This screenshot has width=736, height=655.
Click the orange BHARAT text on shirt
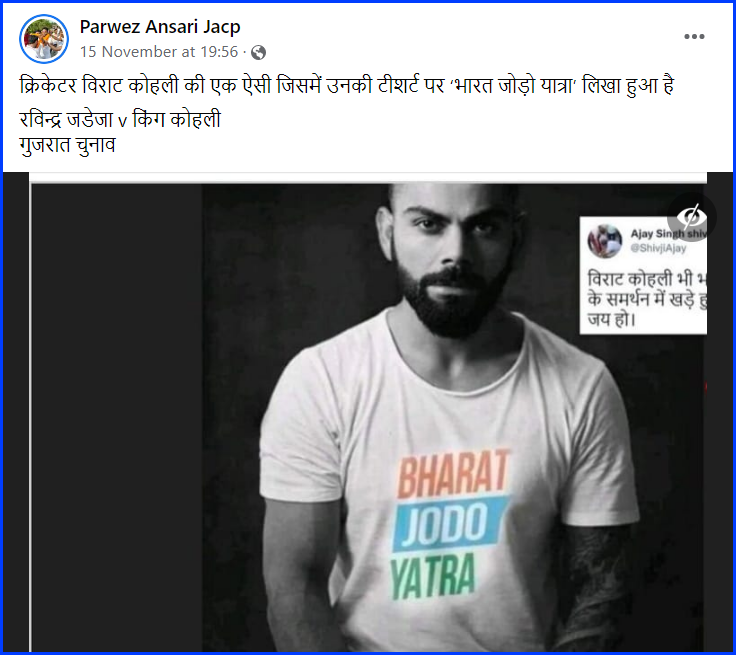(453, 473)
